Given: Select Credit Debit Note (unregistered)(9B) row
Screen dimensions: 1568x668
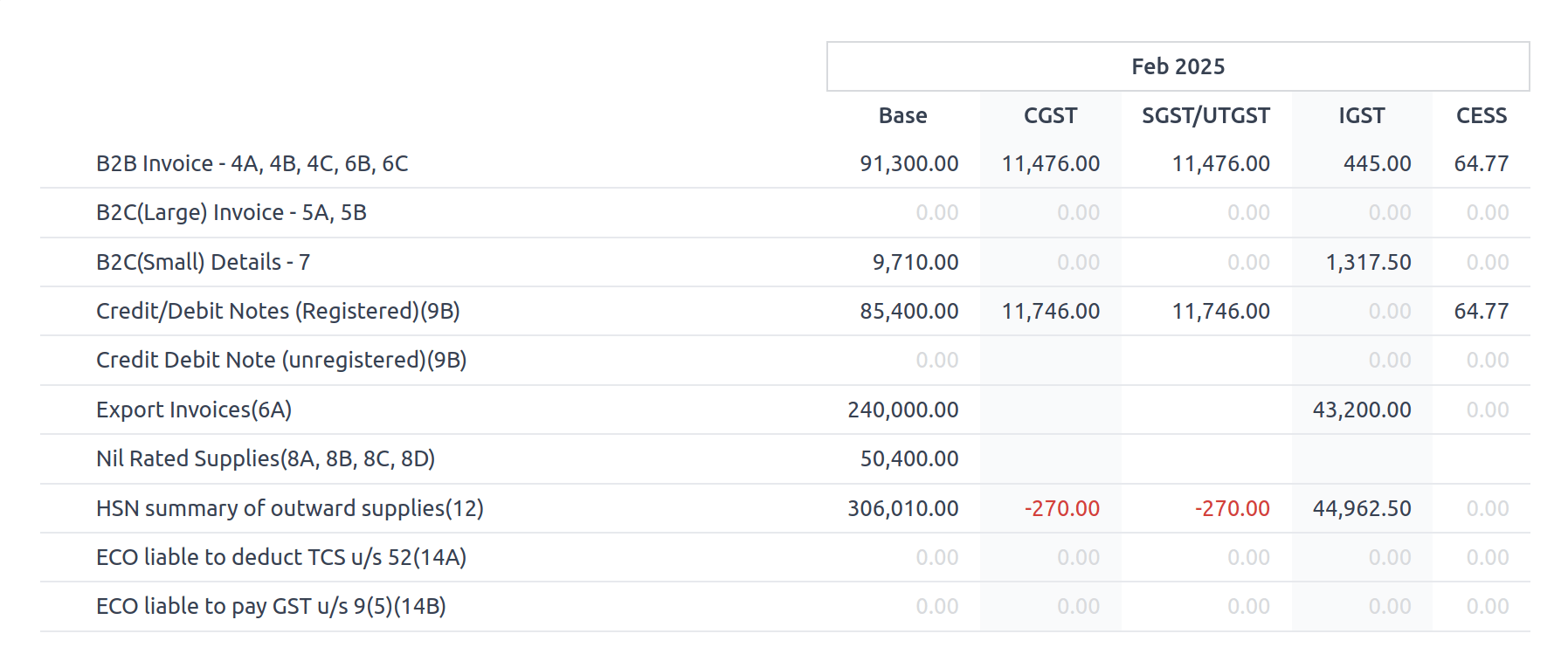Looking at the screenshot, I should [x=281, y=360].
